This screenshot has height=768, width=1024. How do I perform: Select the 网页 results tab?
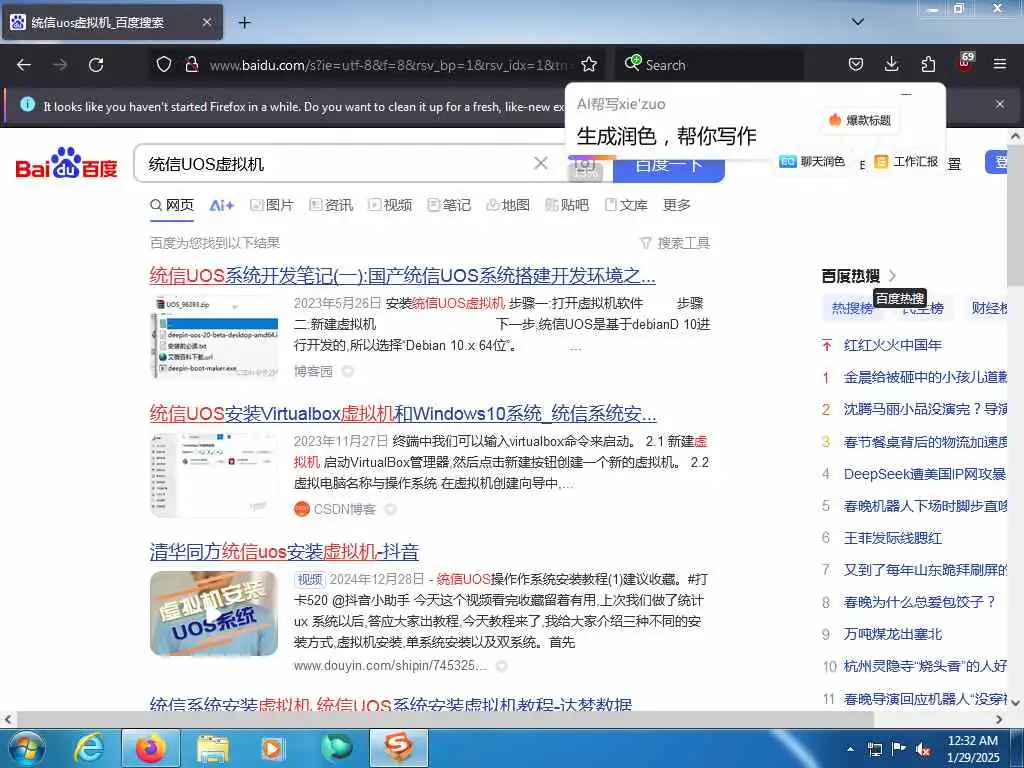click(172, 205)
